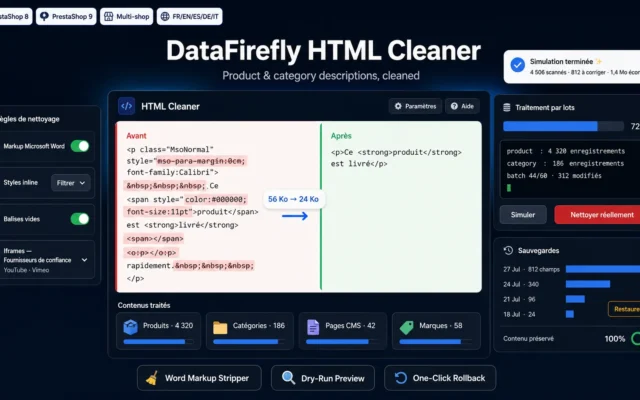The height and width of the screenshot is (400, 640).
Task: Select the Multi-shop tag
Action: click(x=127, y=16)
